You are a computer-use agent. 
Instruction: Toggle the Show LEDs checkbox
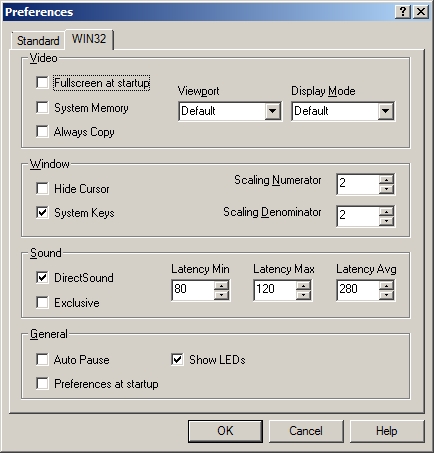177,359
